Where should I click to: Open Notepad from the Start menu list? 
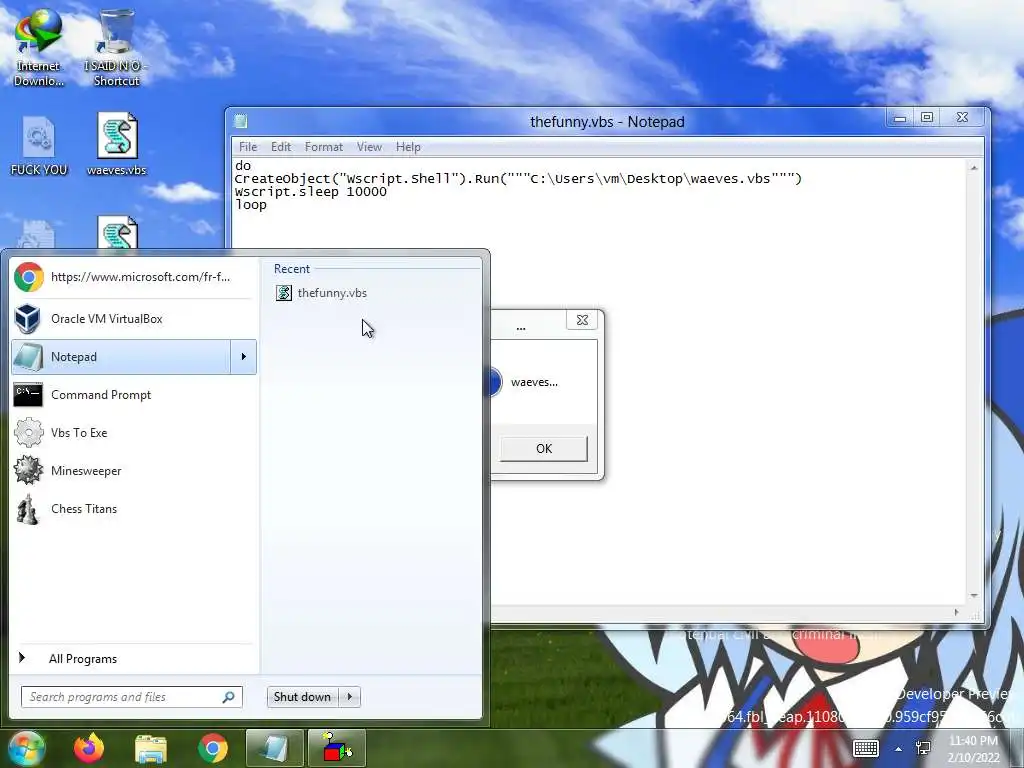(x=121, y=357)
